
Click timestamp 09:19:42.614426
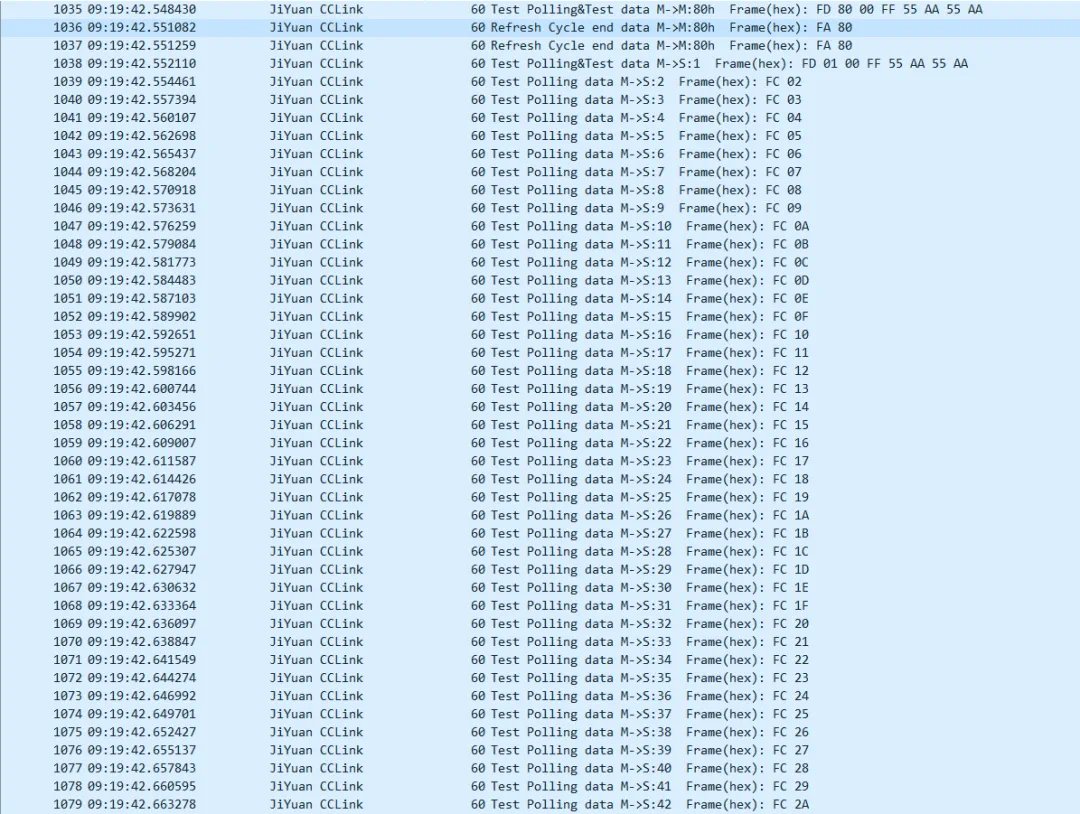[141, 479]
